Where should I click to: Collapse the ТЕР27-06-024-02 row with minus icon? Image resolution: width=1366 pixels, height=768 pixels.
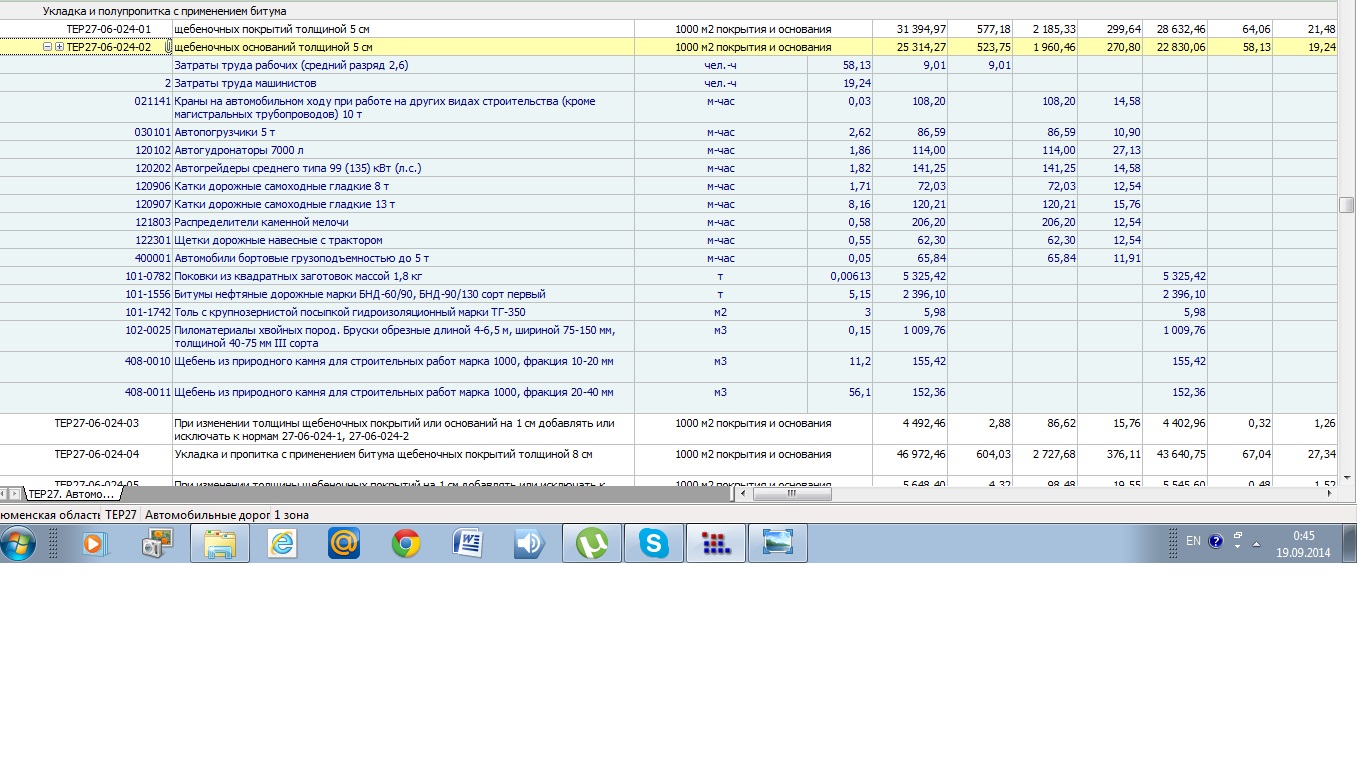pos(48,47)
